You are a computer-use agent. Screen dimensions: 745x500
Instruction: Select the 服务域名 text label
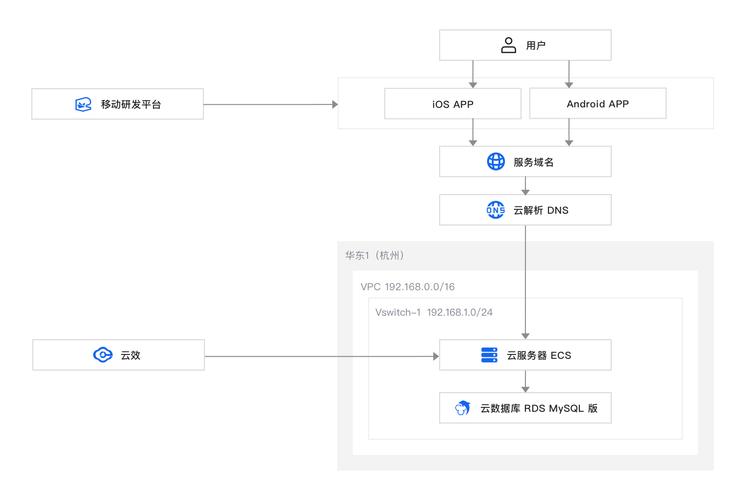[534, 162]
